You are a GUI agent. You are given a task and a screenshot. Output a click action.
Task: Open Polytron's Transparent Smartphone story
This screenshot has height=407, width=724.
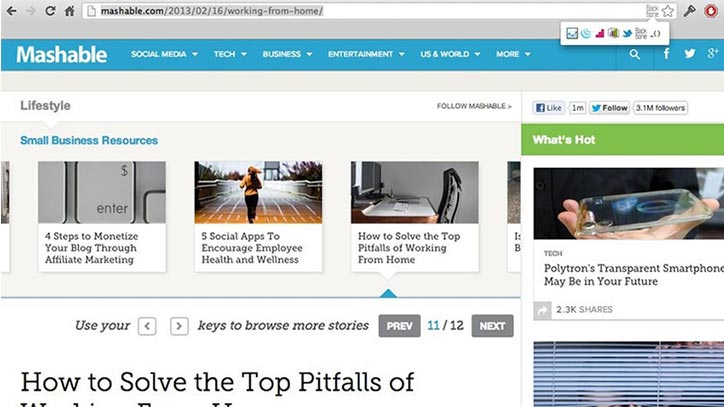[634, 275]
